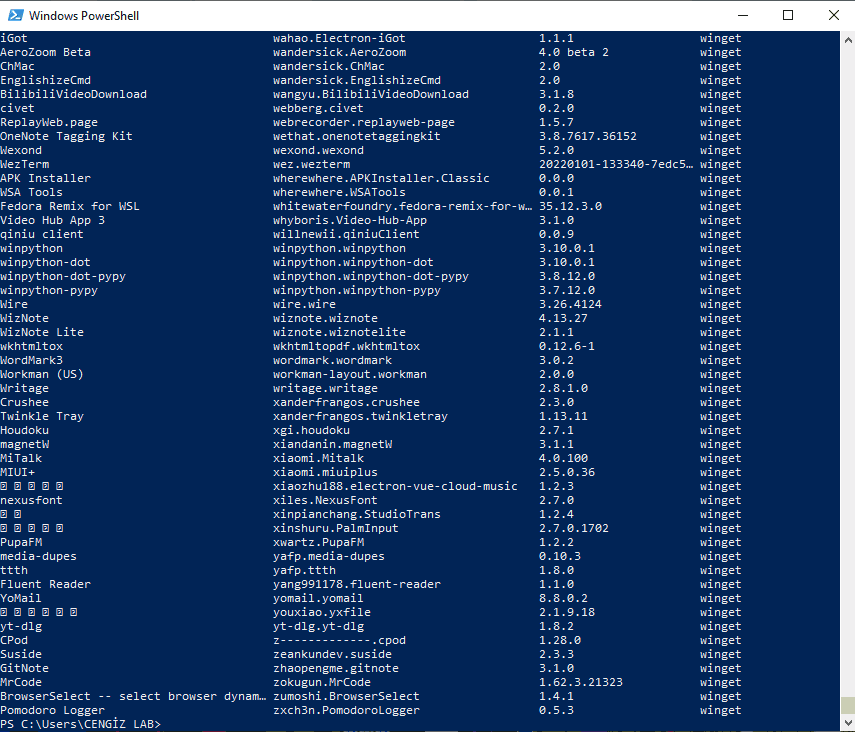The image size is (855, 732).
Task: Click the prompt line PS C:\Users\CENGİZ LAB>
Action: pyautogui.click(x=81, y=724)
